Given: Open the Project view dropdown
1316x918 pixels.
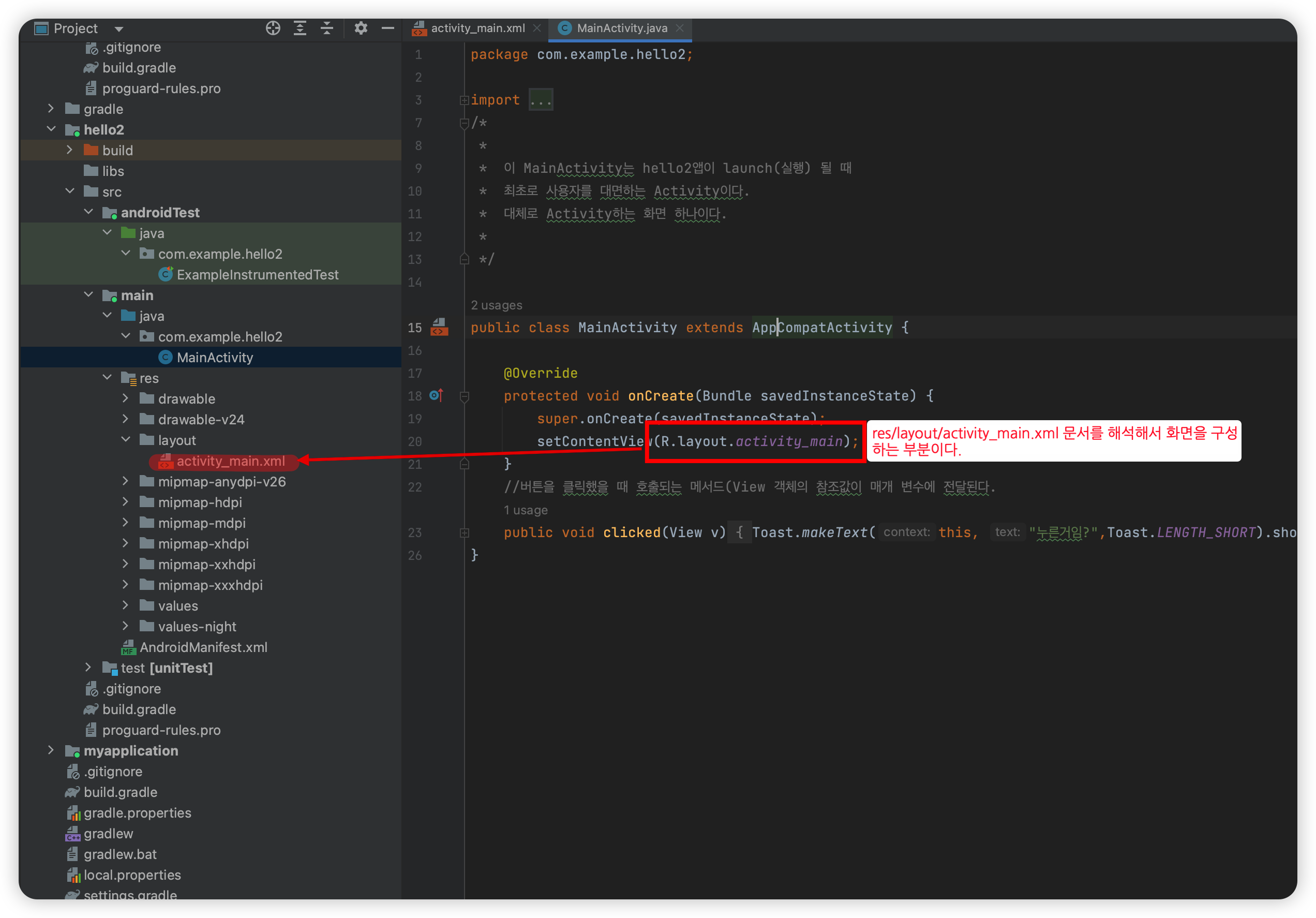Looking at the screenshot, I should pos(118,28).
